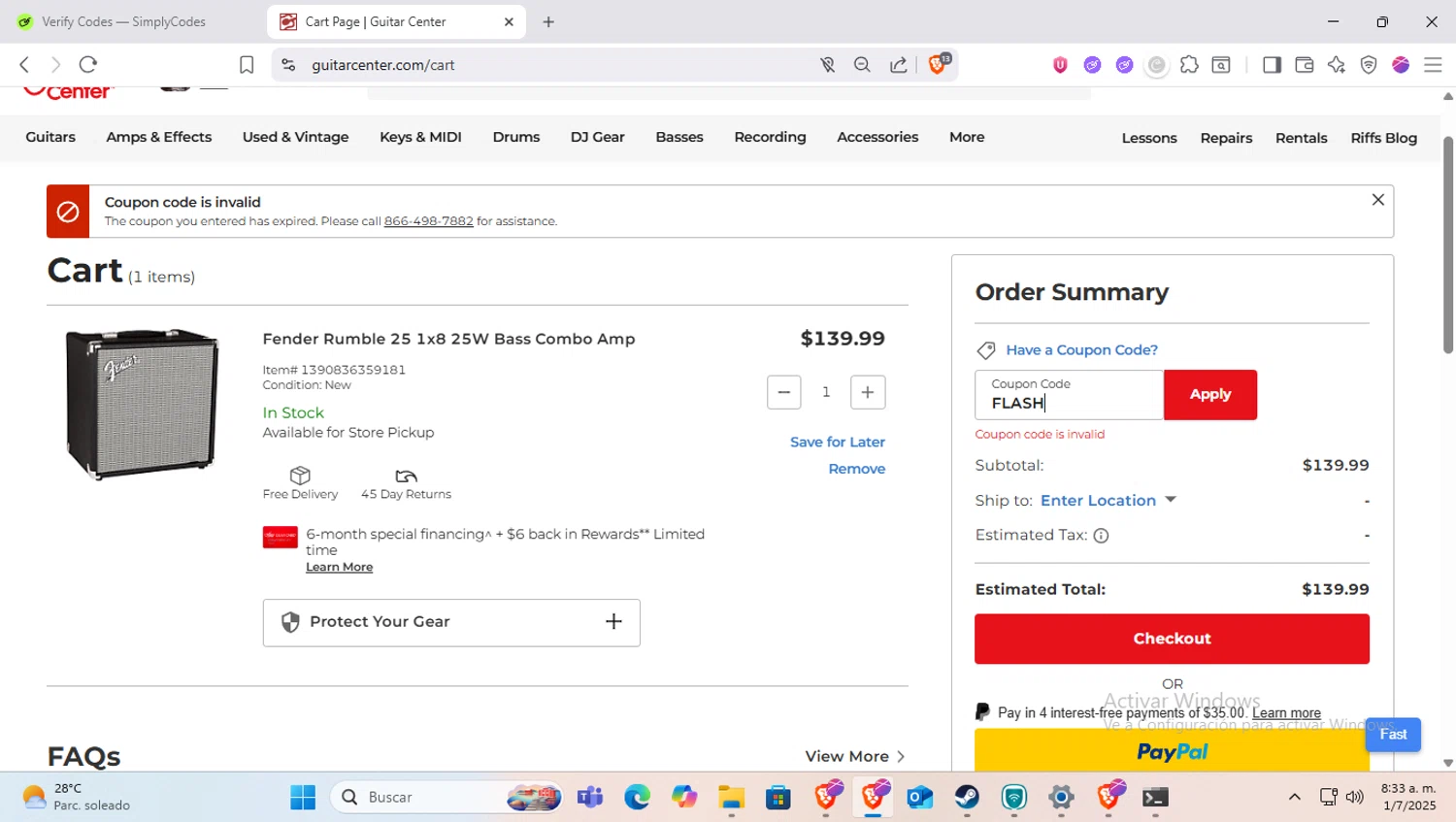Open the browser hamburger menu
The height and width of the screenshot is (822, 1456).
click(1433, 65)
